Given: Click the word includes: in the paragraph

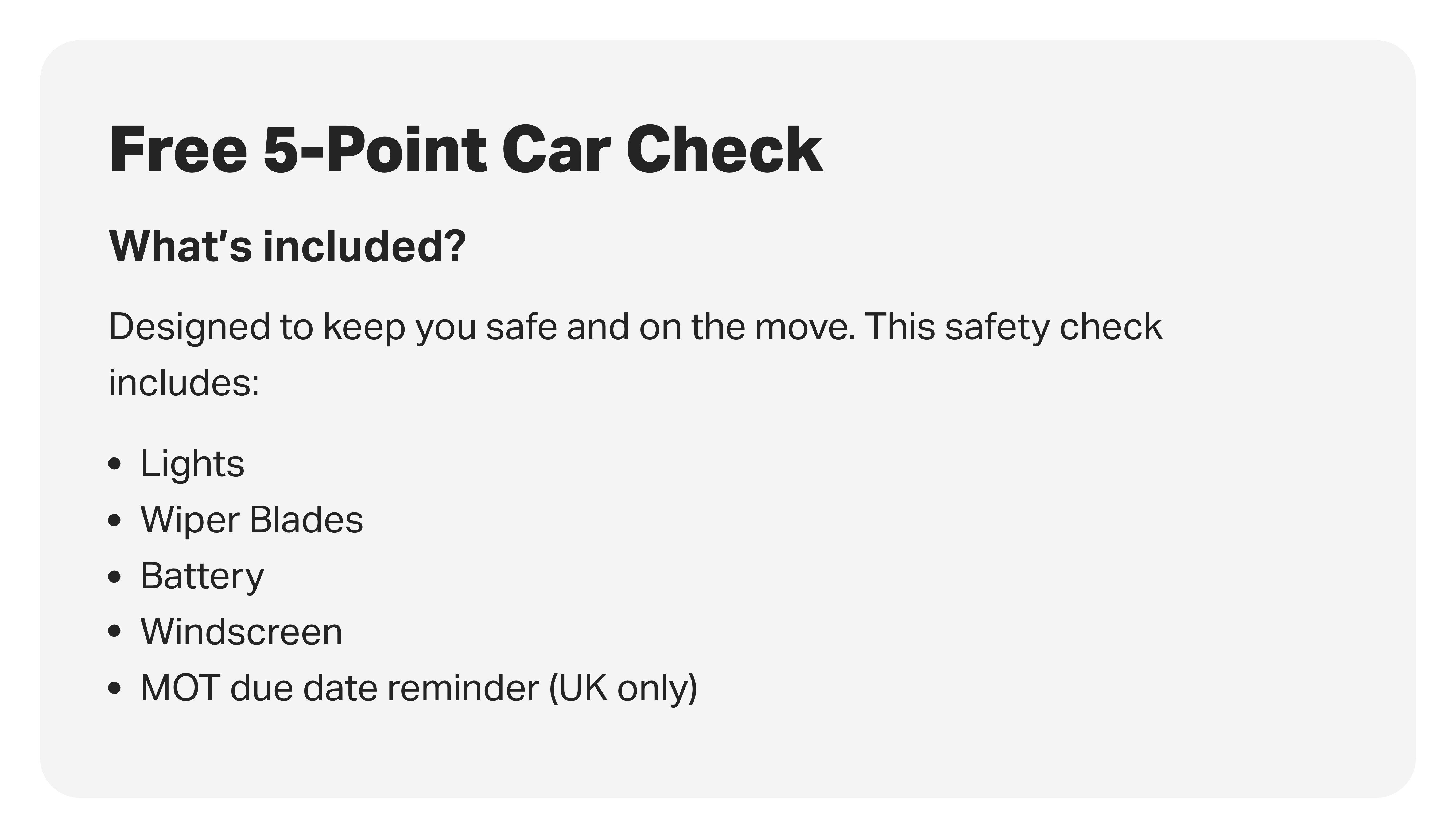Looking at the screenshot, I should click(184, 383).
